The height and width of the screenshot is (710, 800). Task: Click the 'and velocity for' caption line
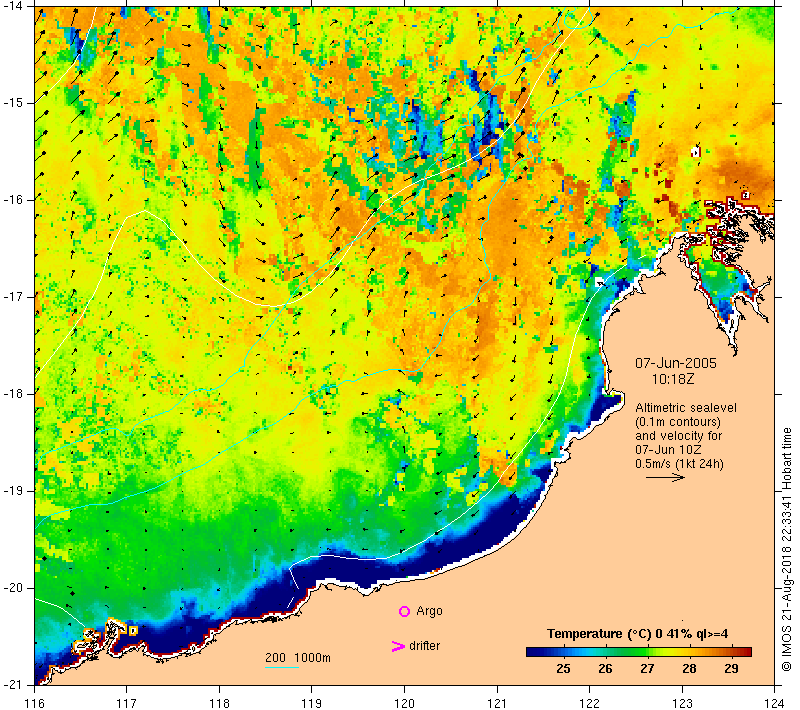coord(679,436)
